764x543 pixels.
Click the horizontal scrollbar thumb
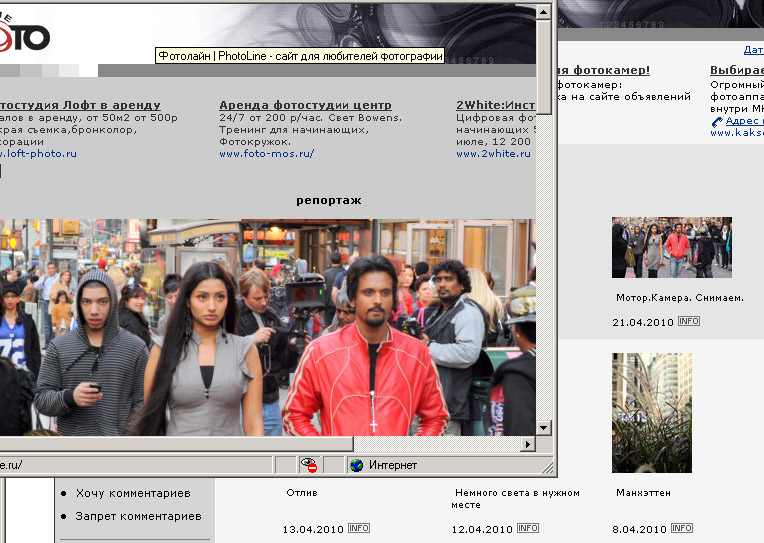point(175,443)
